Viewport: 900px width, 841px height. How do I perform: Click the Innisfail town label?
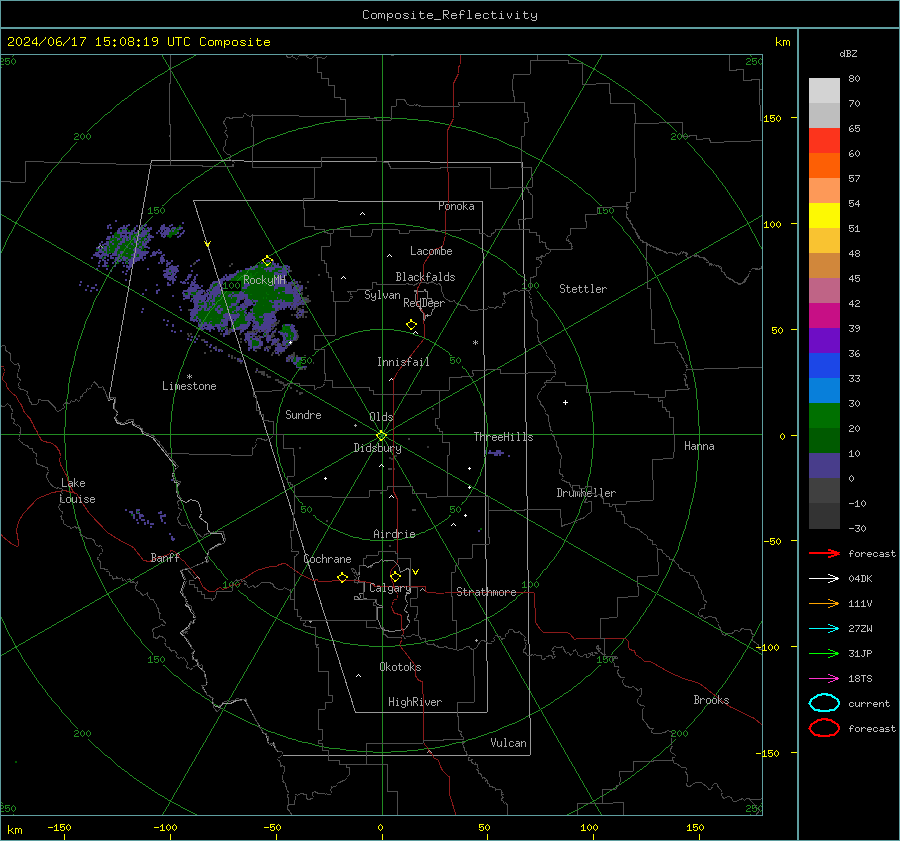pos(403,362)
